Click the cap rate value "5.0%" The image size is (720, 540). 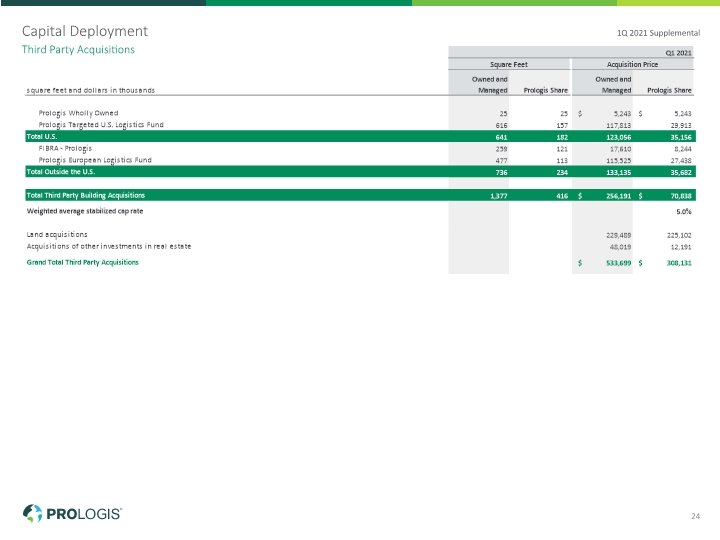click(684, 212)
